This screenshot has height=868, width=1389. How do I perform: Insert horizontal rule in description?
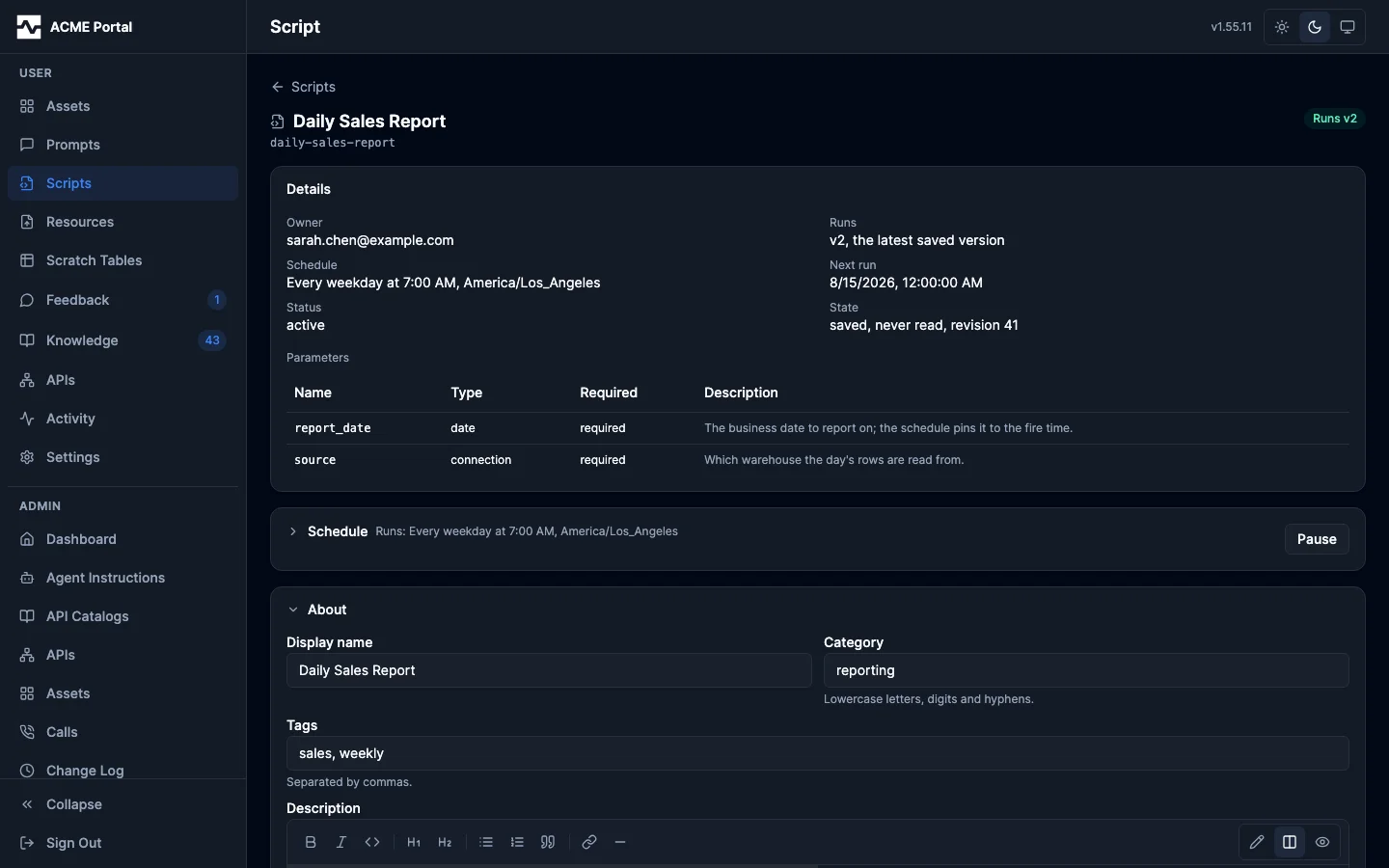coord(620,842)
